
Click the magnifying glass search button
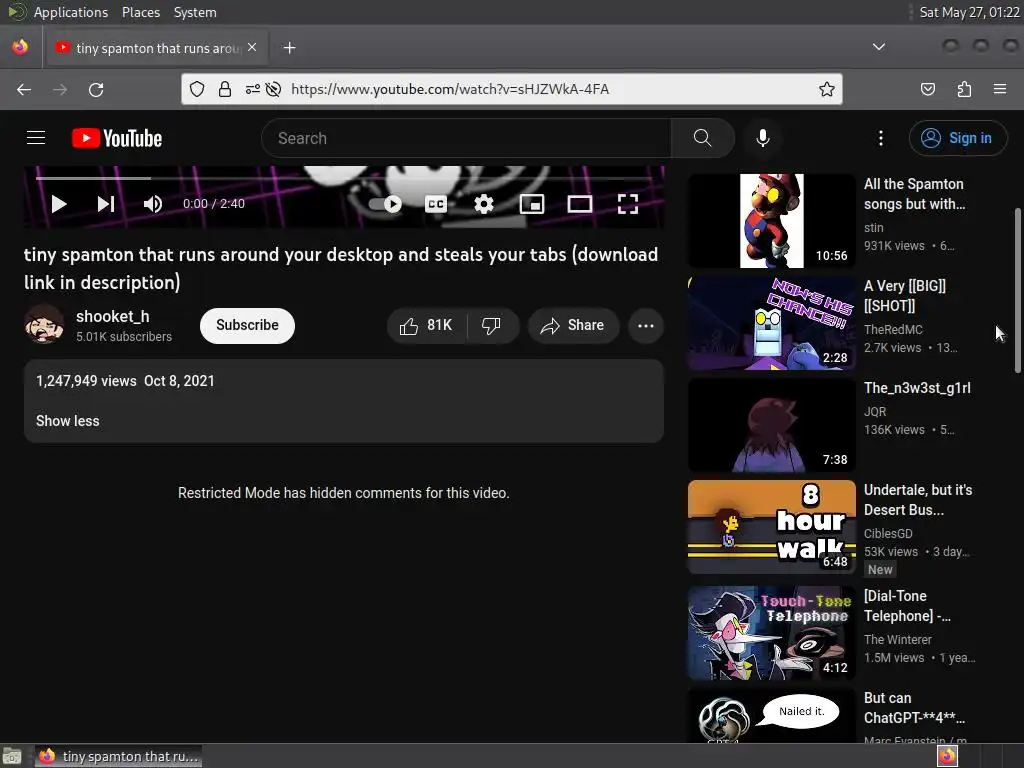(x=703, y=138)
